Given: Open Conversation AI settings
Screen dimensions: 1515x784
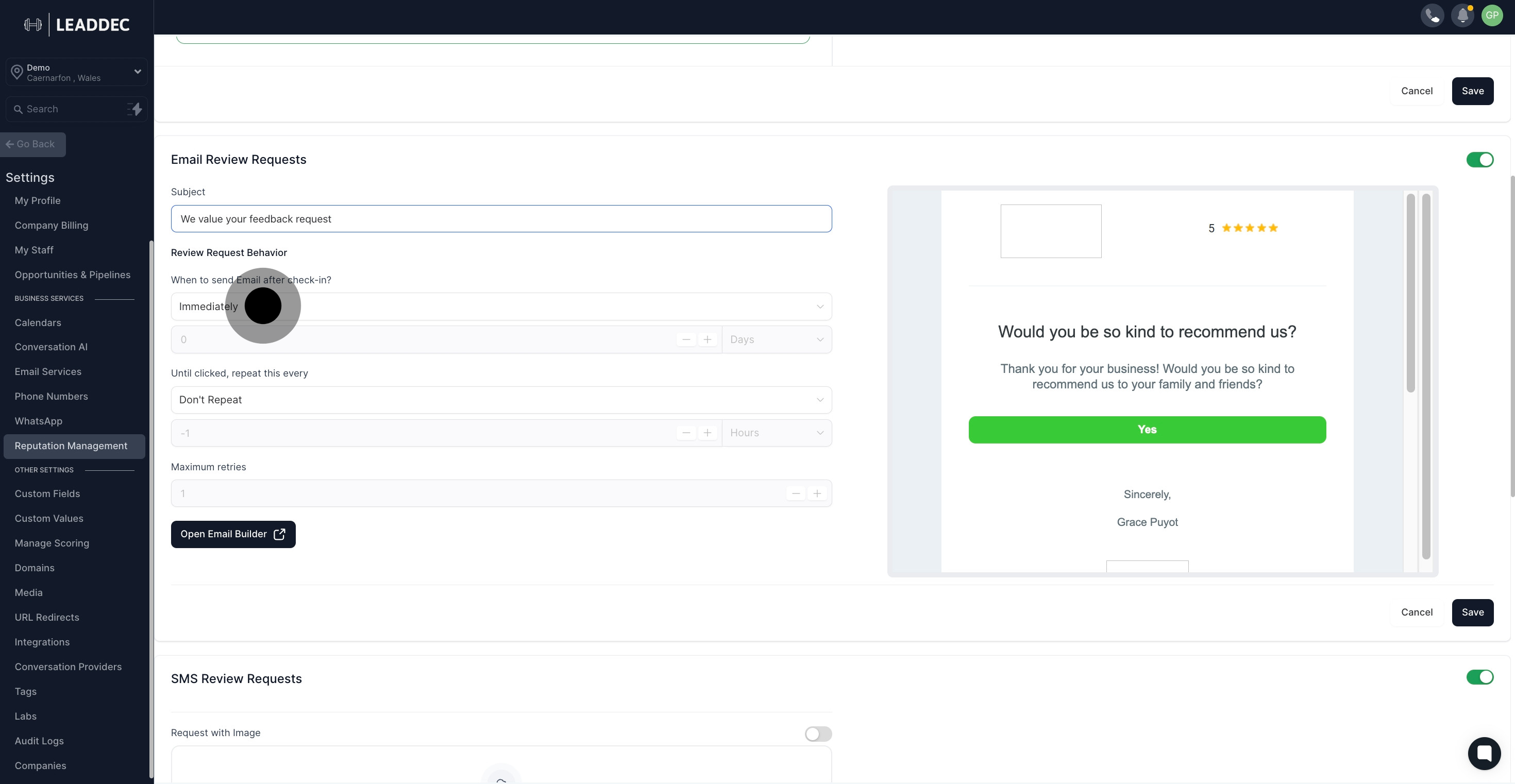Looking at the screenshot, I should pos(51,347).
